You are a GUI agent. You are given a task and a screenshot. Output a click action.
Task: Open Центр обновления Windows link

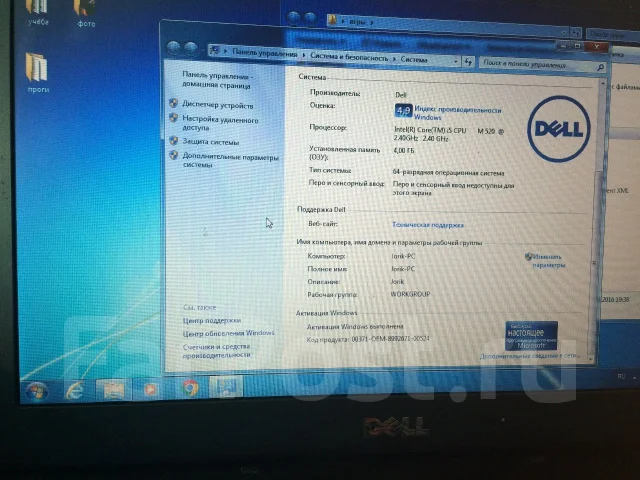coord(229,333)
